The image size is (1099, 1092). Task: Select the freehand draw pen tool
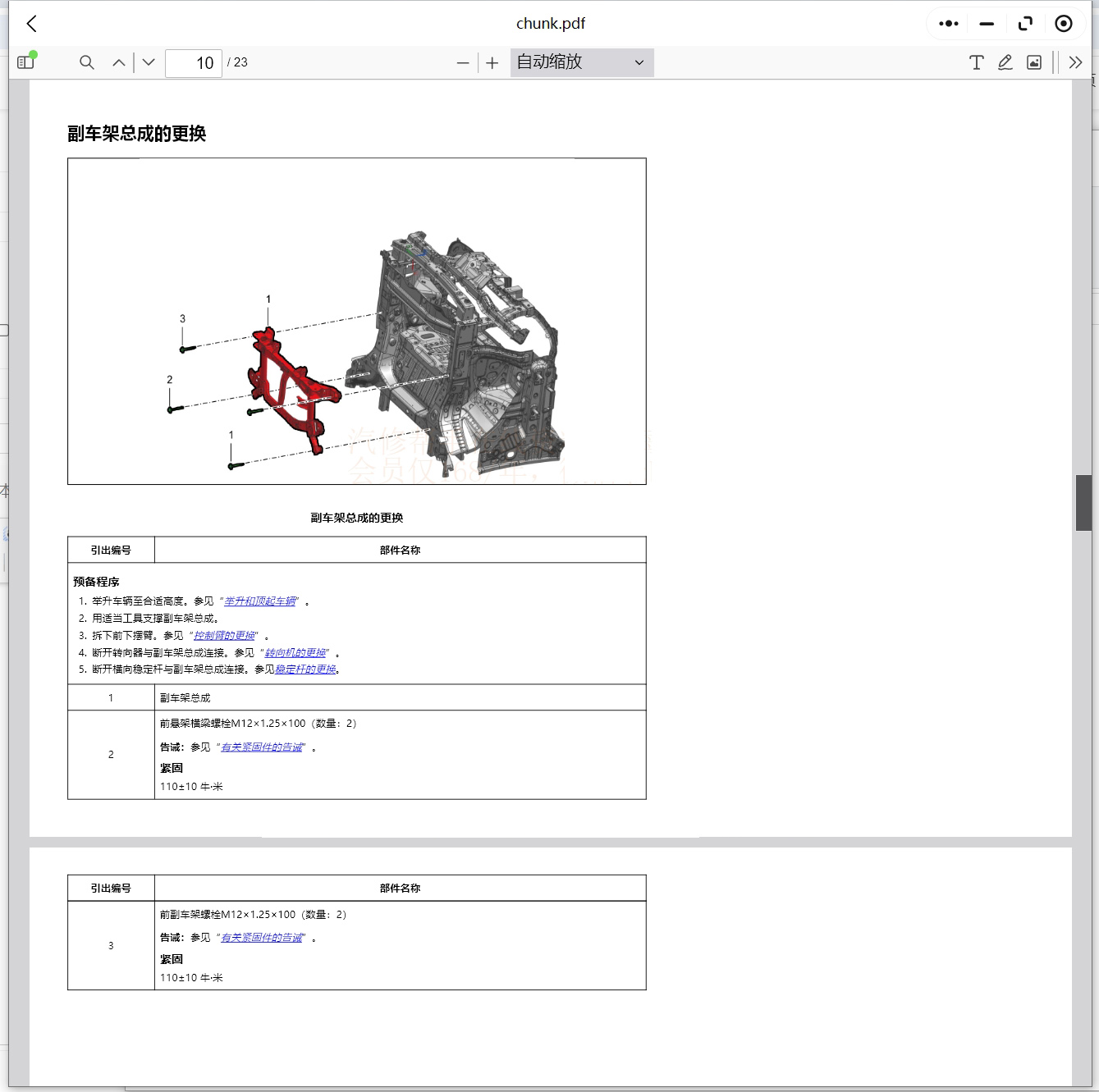1005,62
